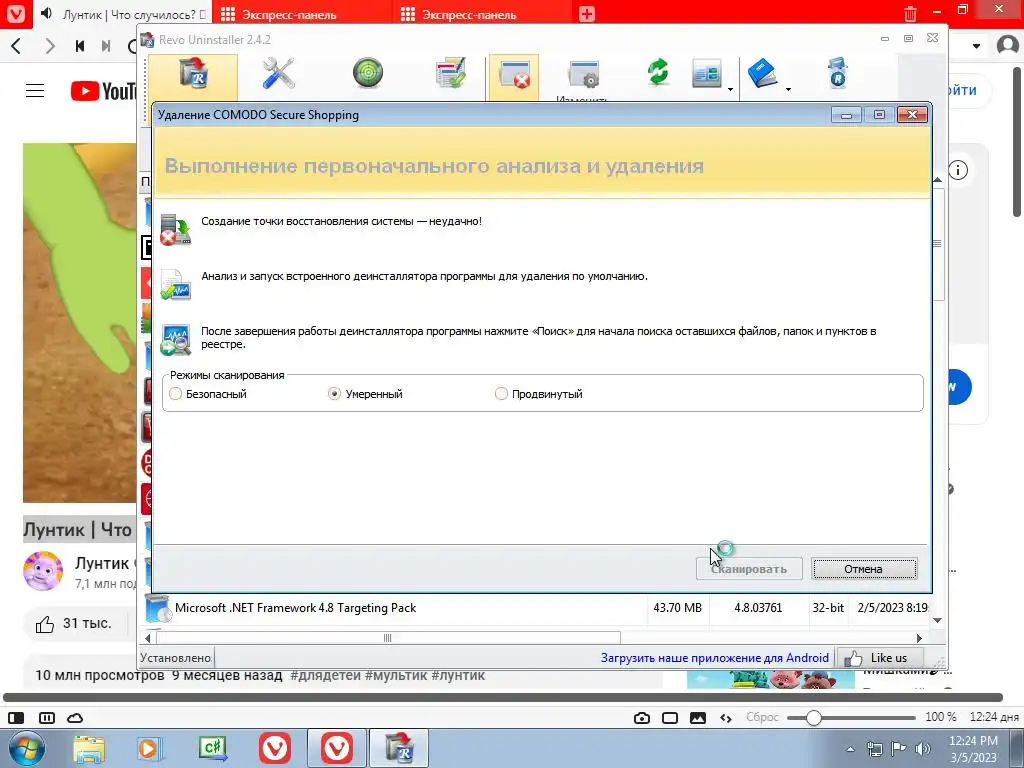Screen dimensions: 1024x768
Task: Click the info circle icon on YouTube page
Action: point(958,170)
